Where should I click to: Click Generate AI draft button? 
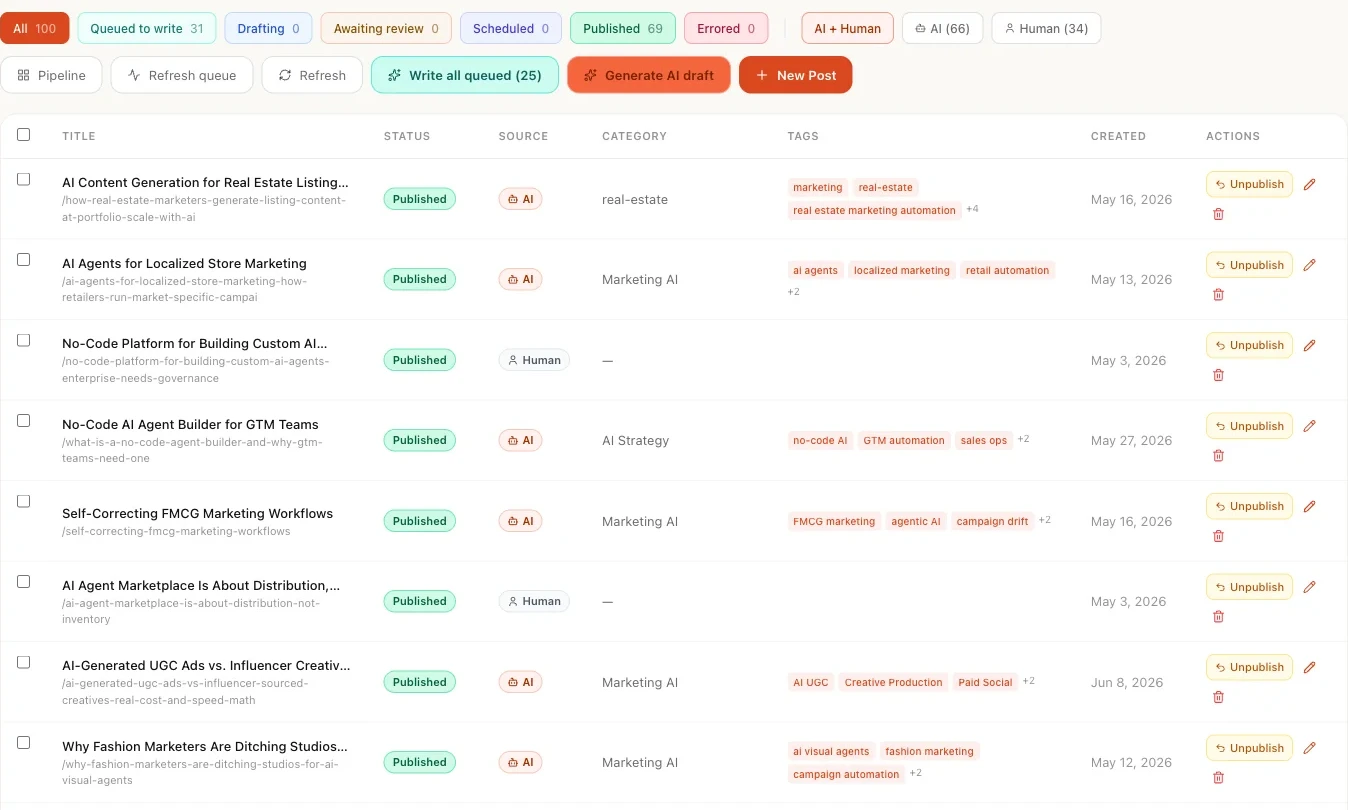[x=649, y=75]
